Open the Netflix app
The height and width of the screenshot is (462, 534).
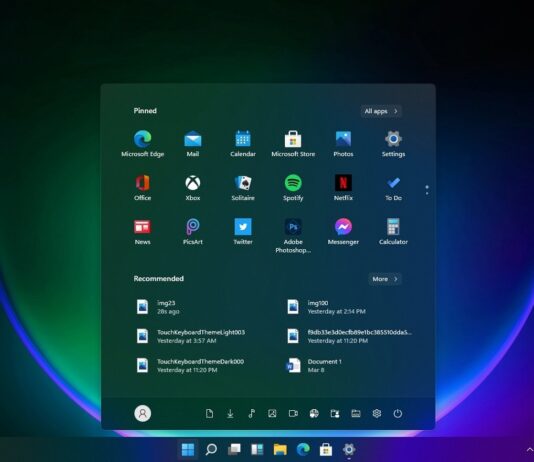coord(343,188)
